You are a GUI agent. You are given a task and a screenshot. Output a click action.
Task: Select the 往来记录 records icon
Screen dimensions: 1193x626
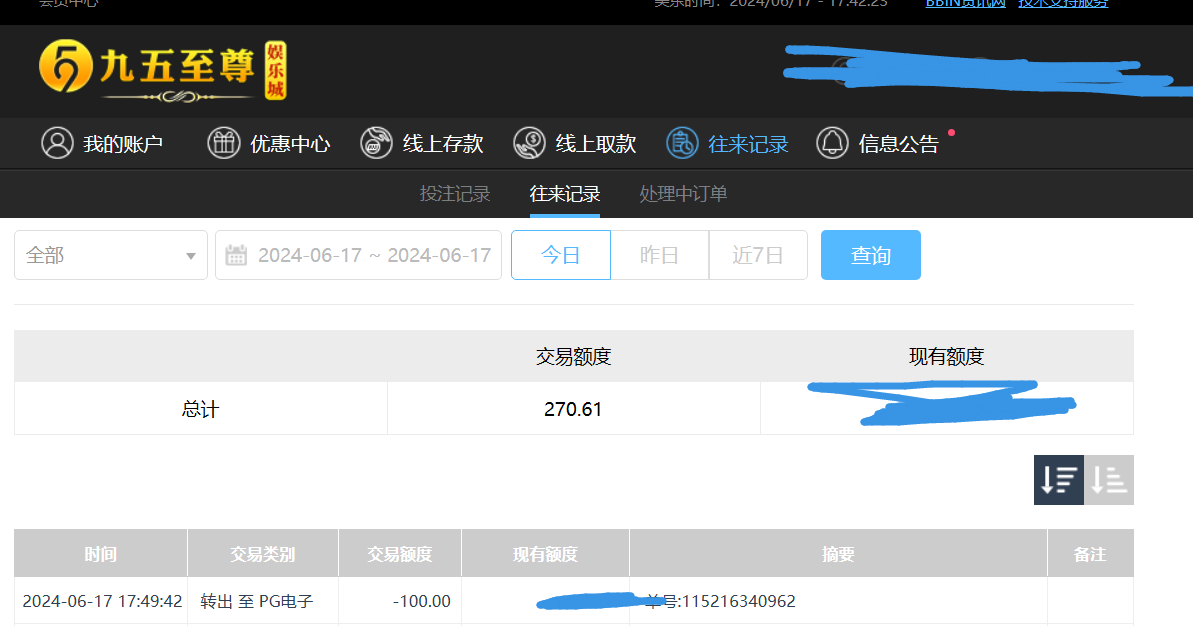click(x=682, y=143)
